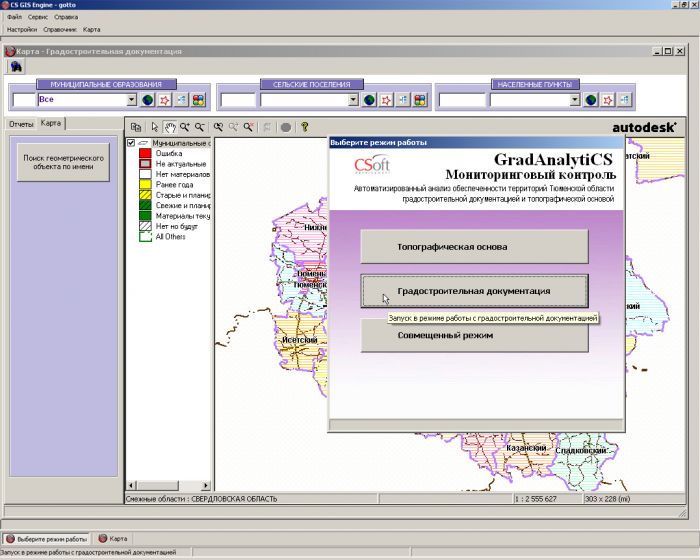Open the Справочник menu
This screenshot has width=700, height=560.
(60, 29)
